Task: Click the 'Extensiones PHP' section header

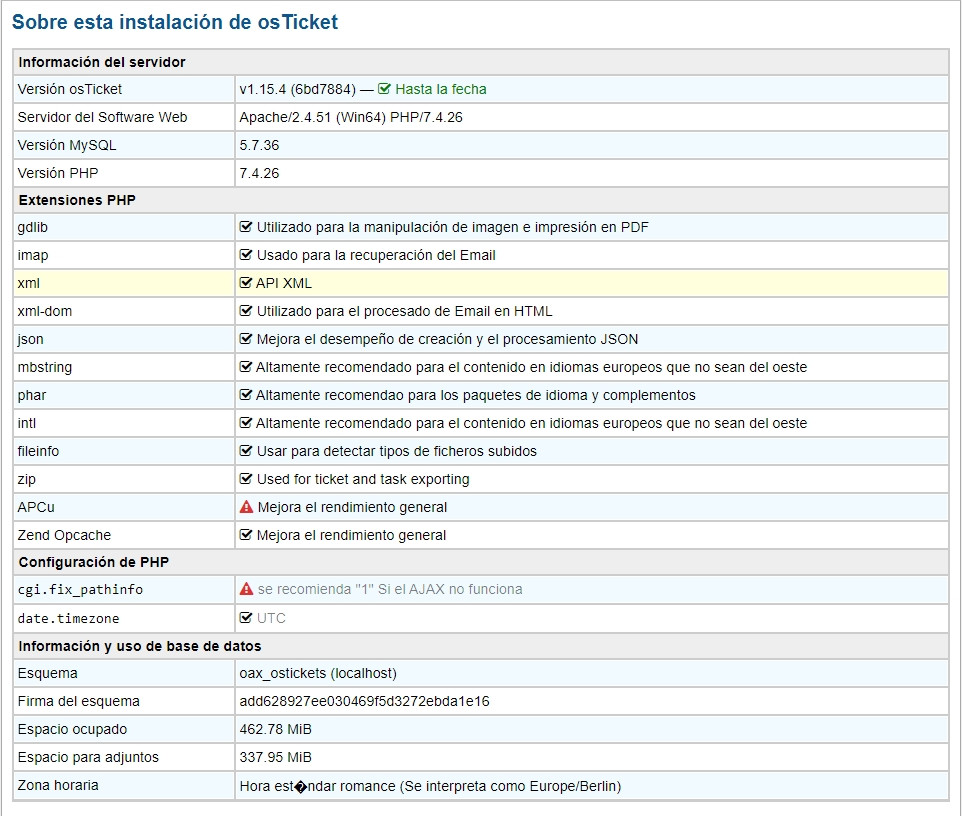Action: [77, 200]
